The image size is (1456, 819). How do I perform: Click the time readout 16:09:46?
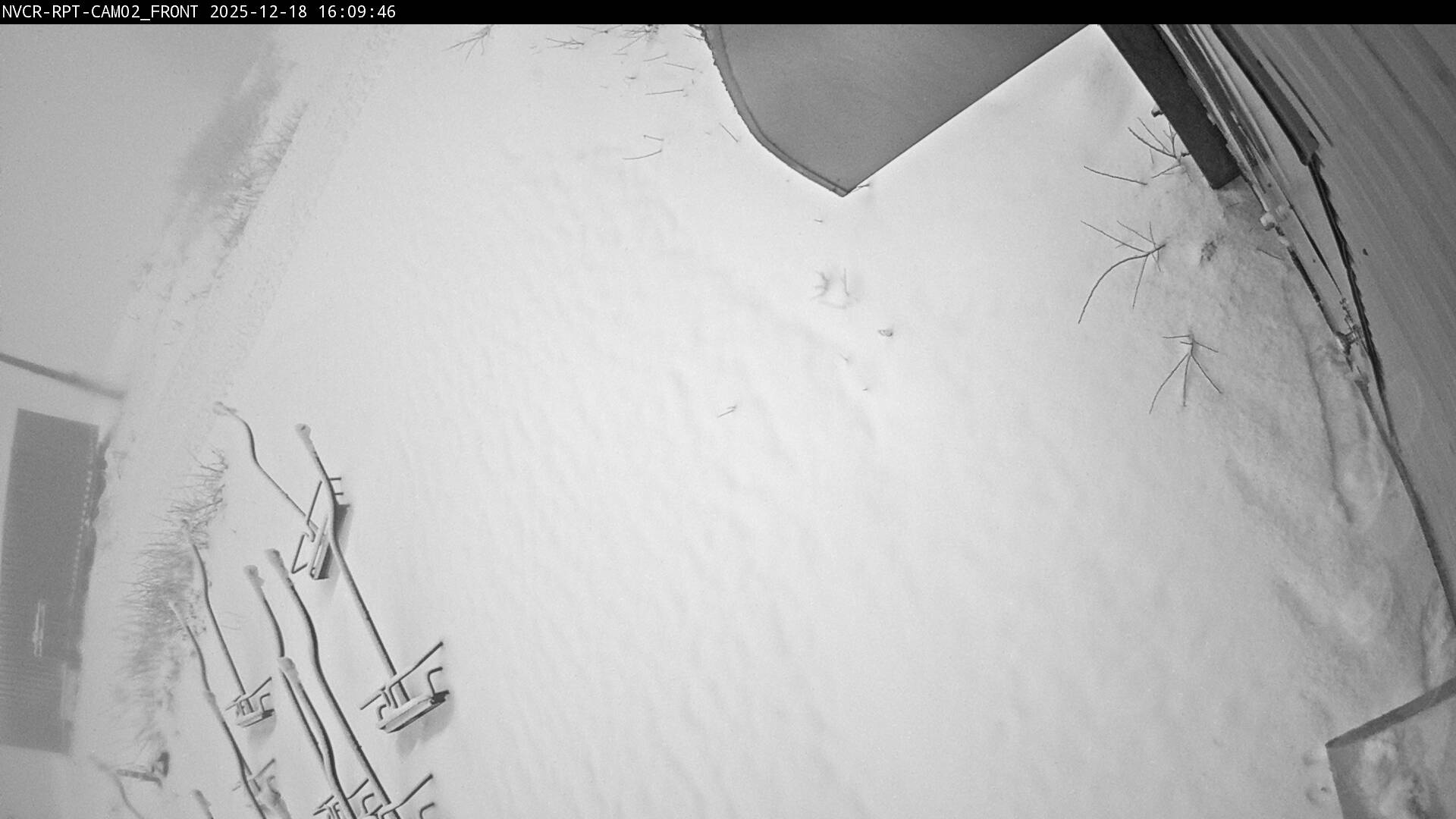(357, 11)
